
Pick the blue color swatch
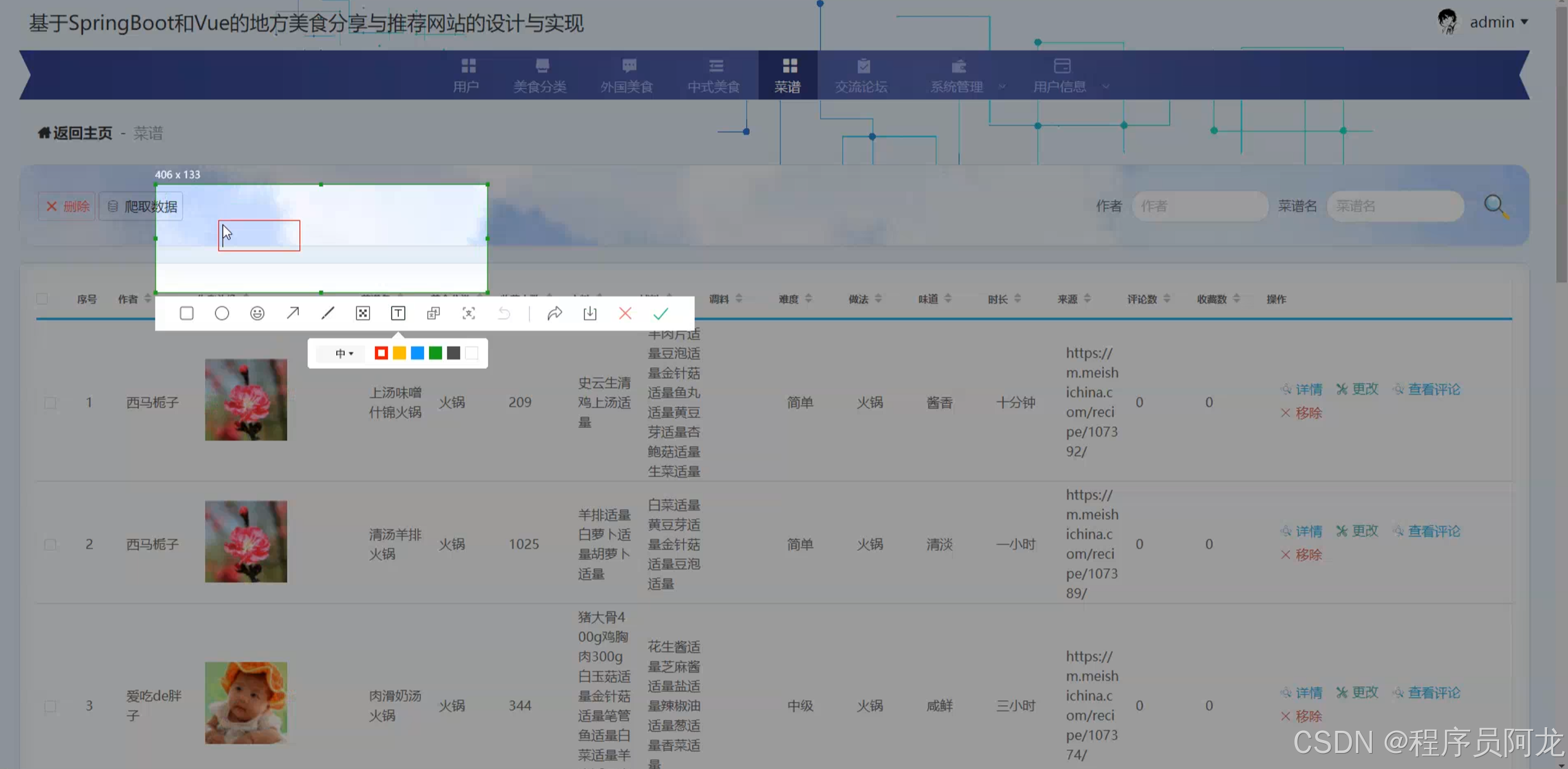coord(417,353)
